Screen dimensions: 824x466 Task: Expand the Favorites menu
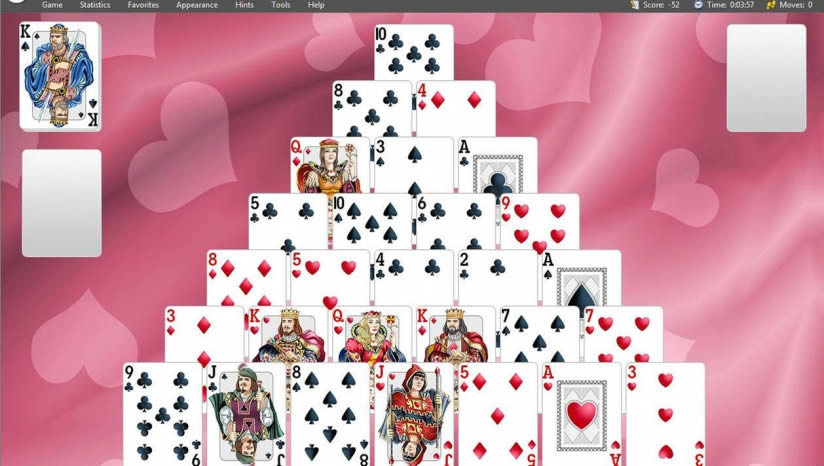click(x=143, y=5)
